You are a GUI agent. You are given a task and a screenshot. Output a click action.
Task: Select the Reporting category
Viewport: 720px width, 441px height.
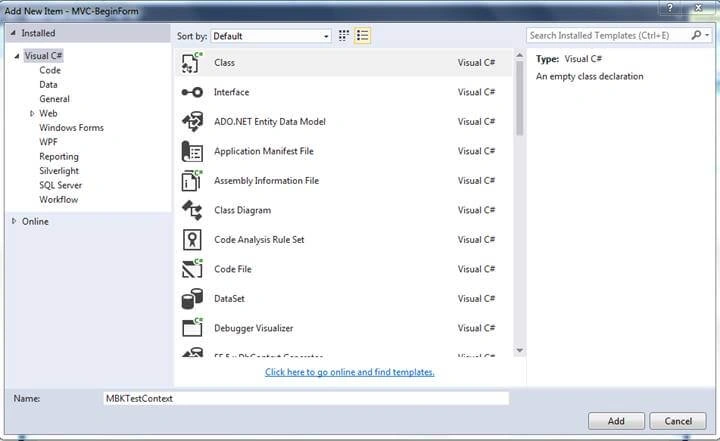[59, 156]
